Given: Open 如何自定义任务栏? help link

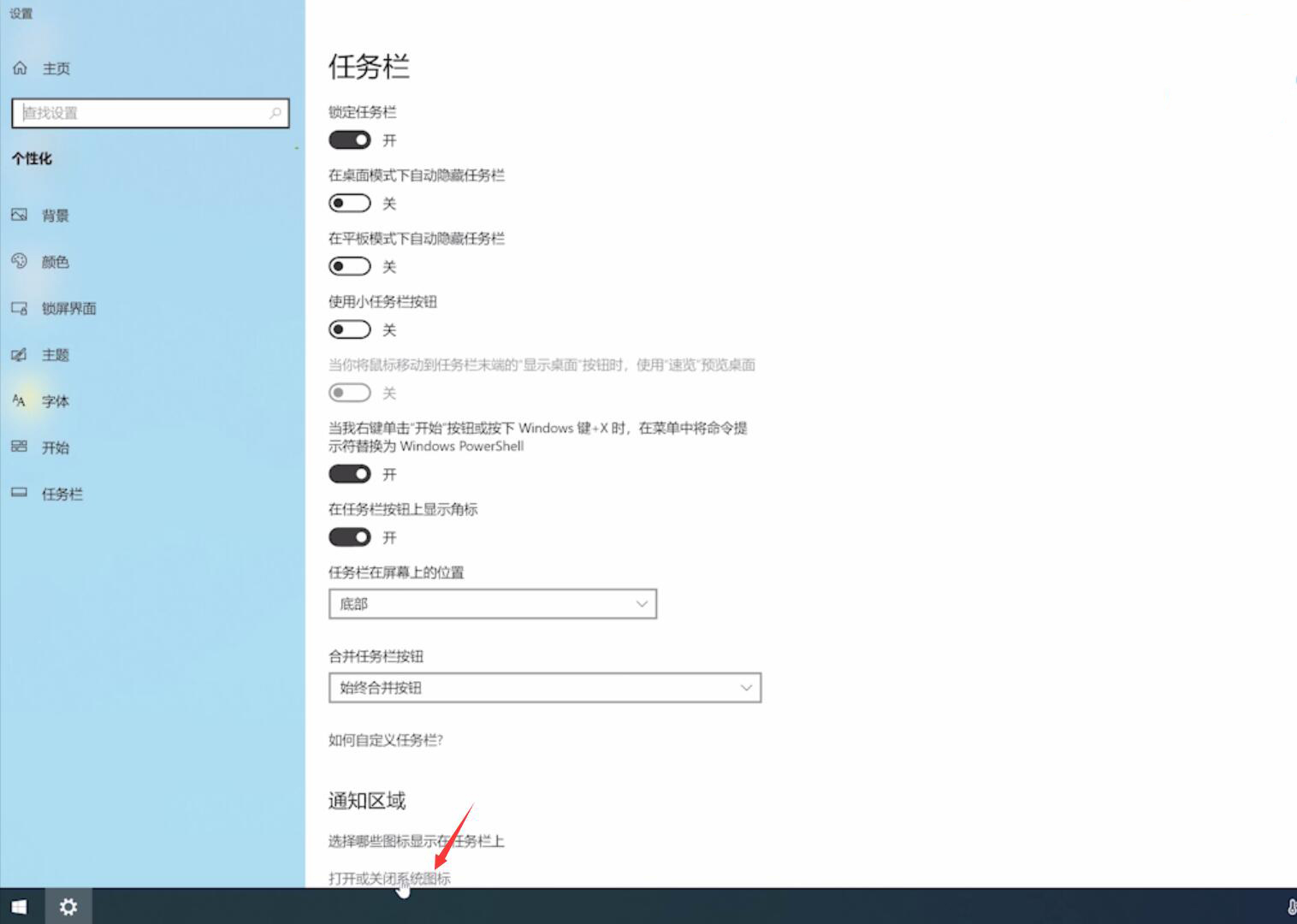Looking at the screenshot, I should click(386, 740).
